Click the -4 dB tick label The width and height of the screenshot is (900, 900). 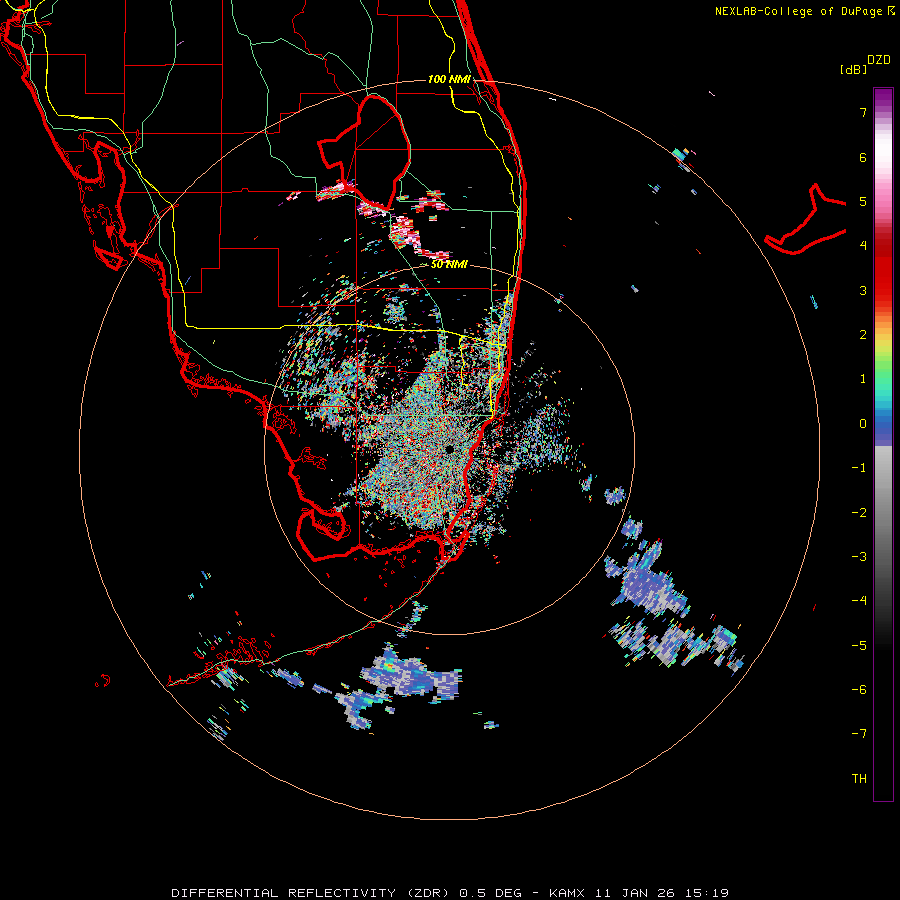(x=859, y=601)
